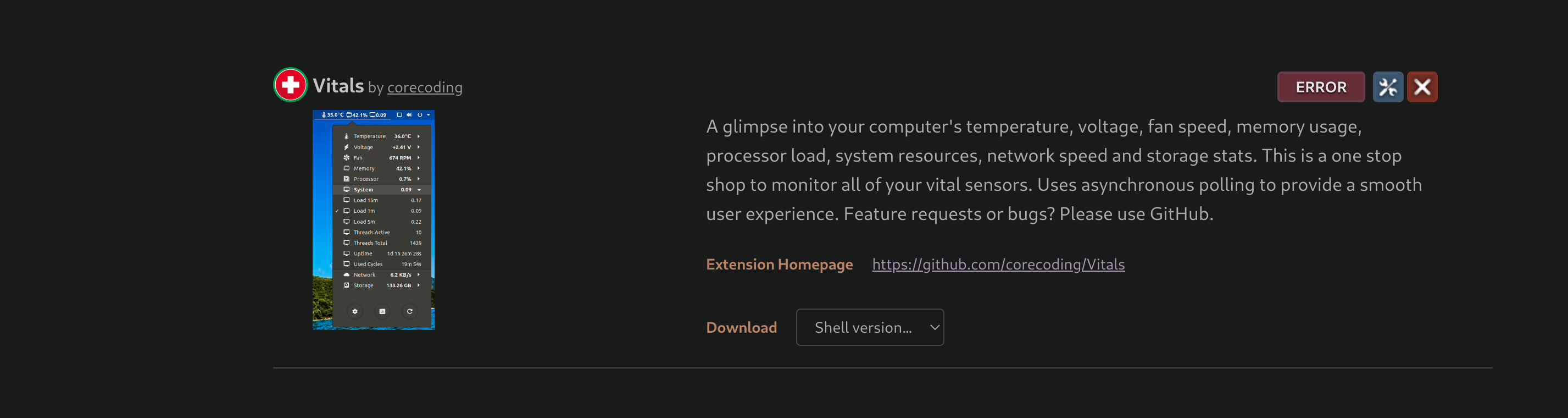Expand the Memory submenu arrow
Image resolution: width=1568 pixels, height=418 pixels.
[419, 169]
